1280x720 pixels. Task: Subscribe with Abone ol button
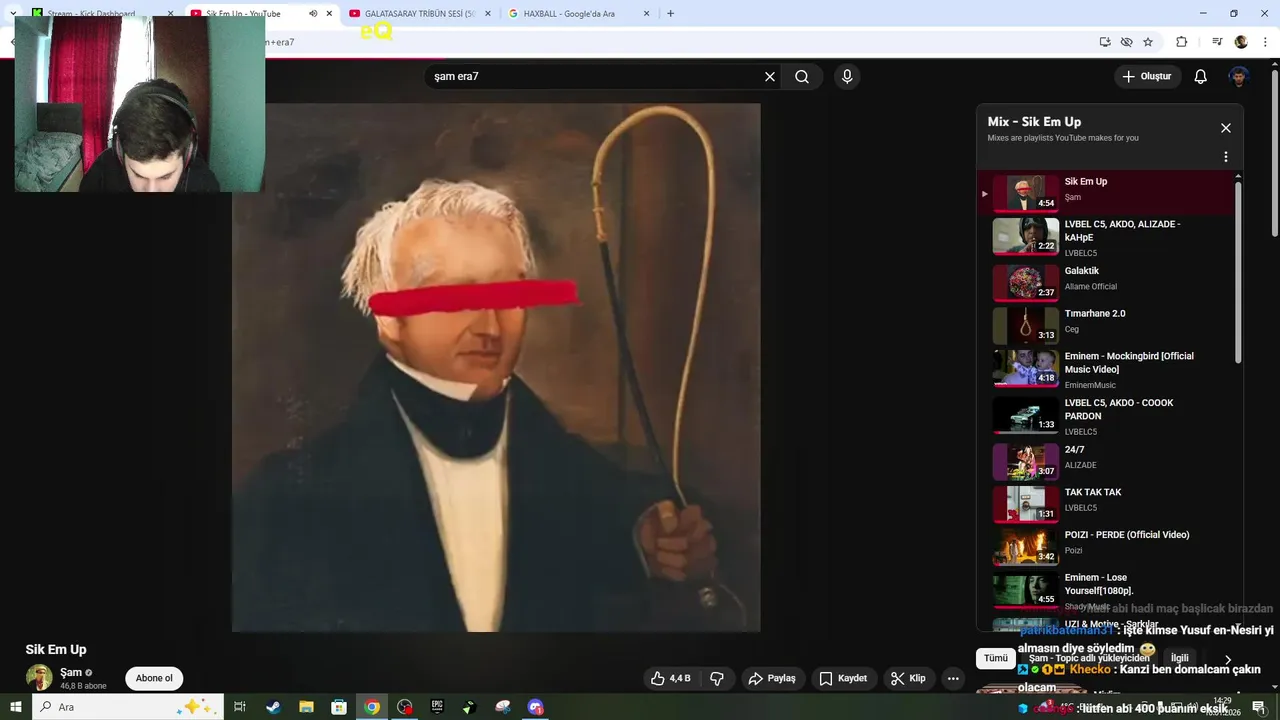point(154,678)
